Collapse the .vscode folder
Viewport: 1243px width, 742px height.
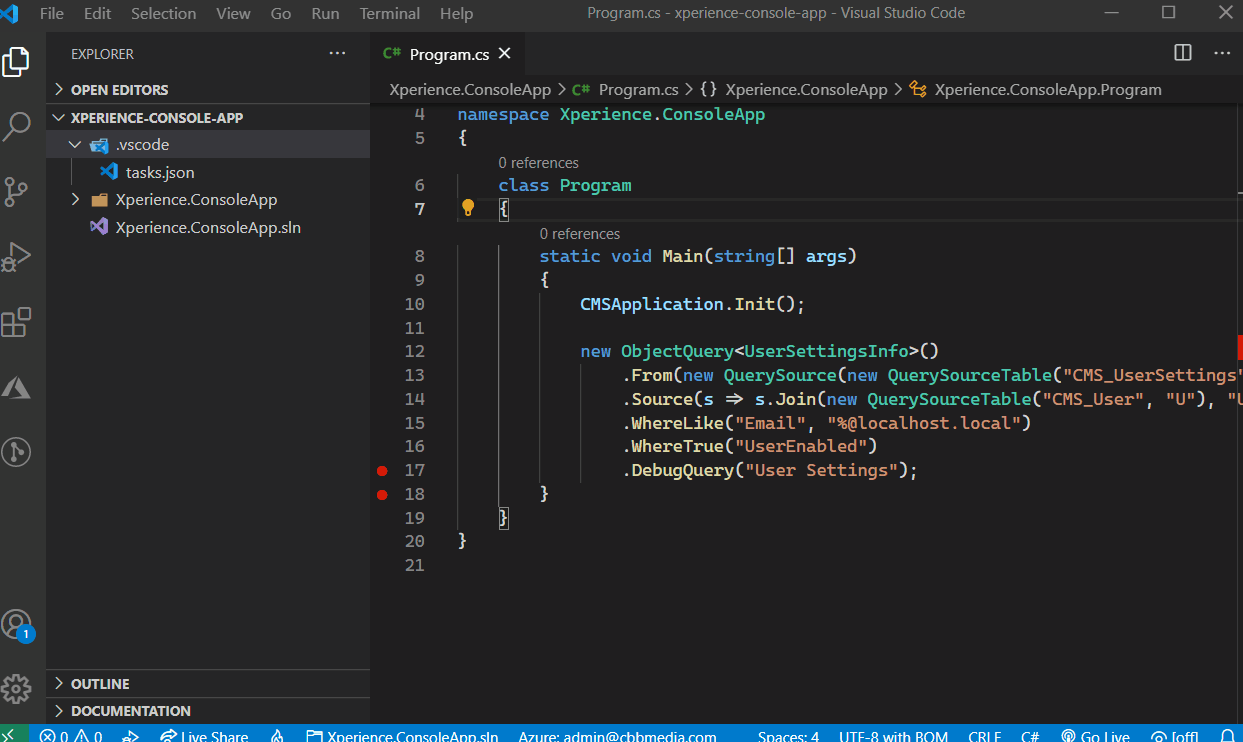tap(208, 145)
